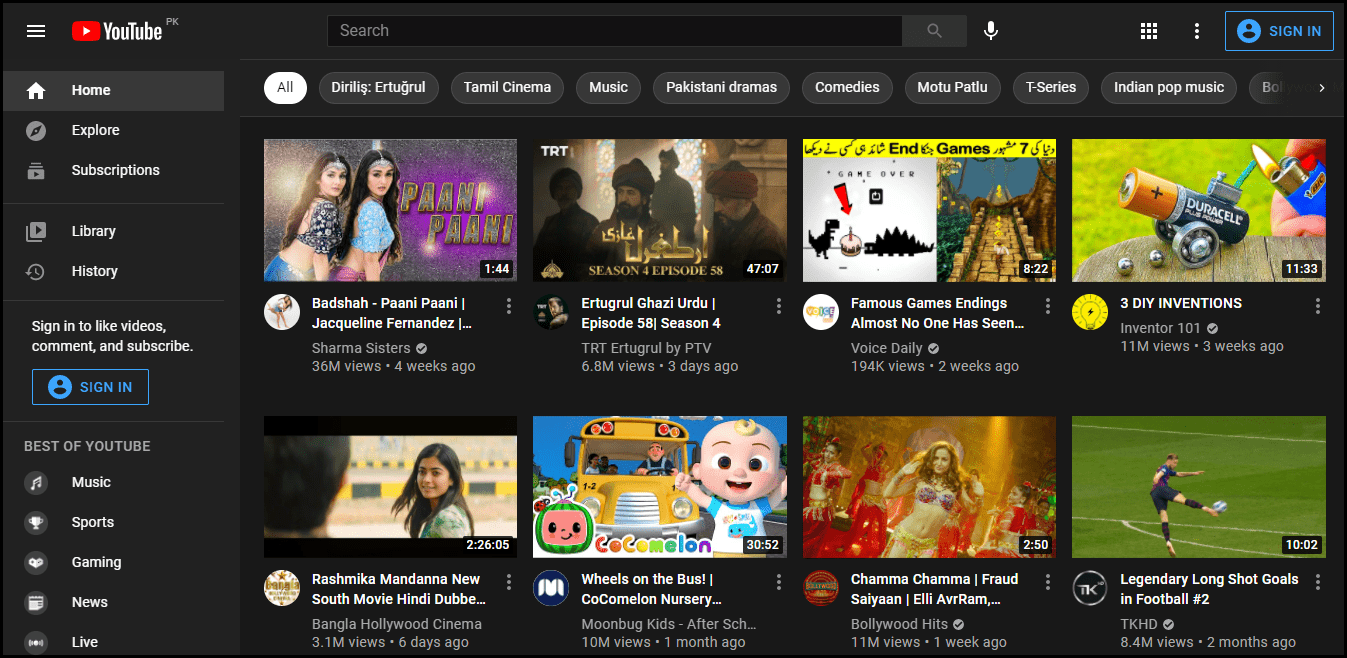Go to Subscriptions from the sidebar
This screenshot has height=658, width=1347.
click(113, 170)
